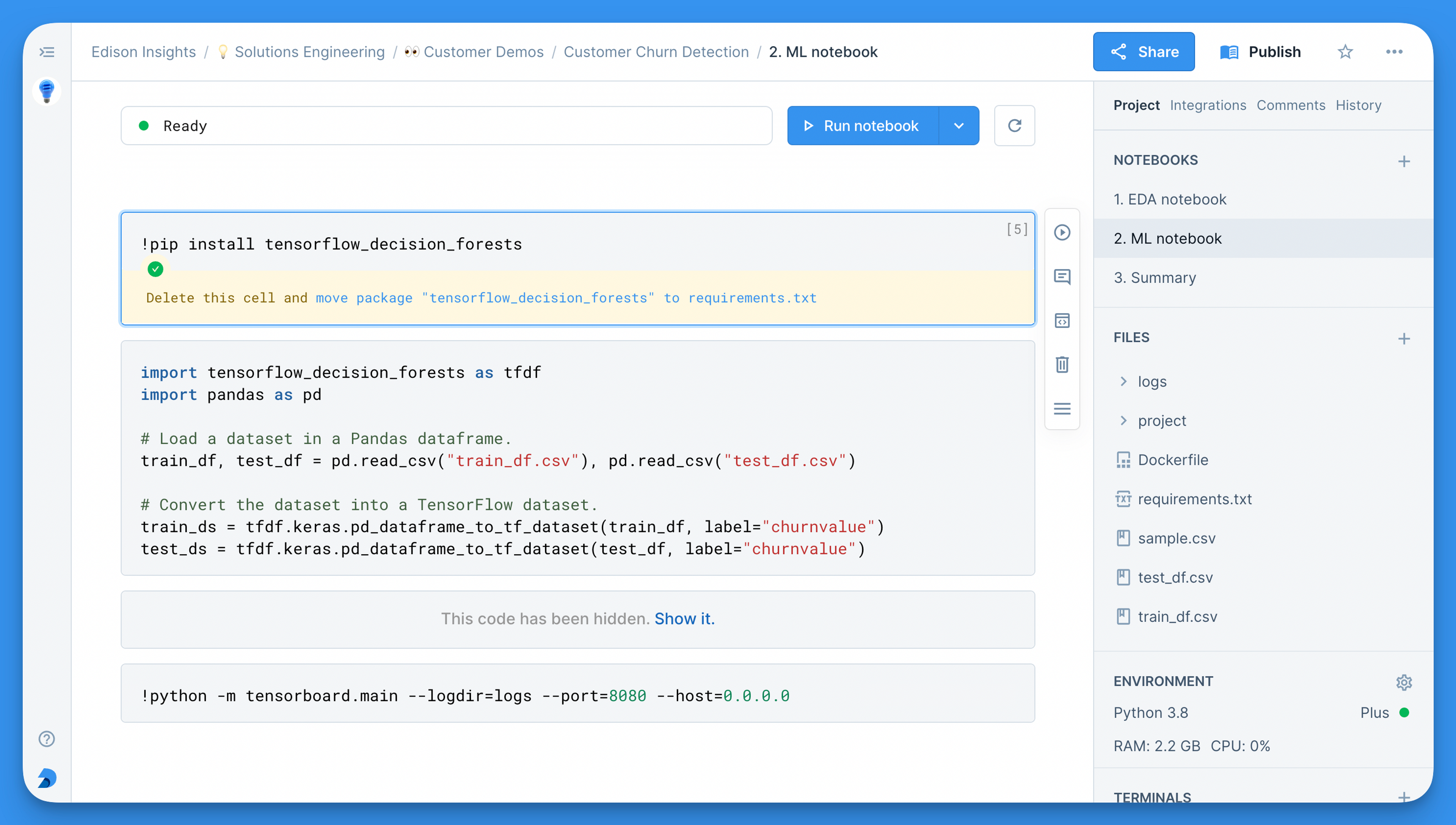Click into the tensorboard command cell

578,693
